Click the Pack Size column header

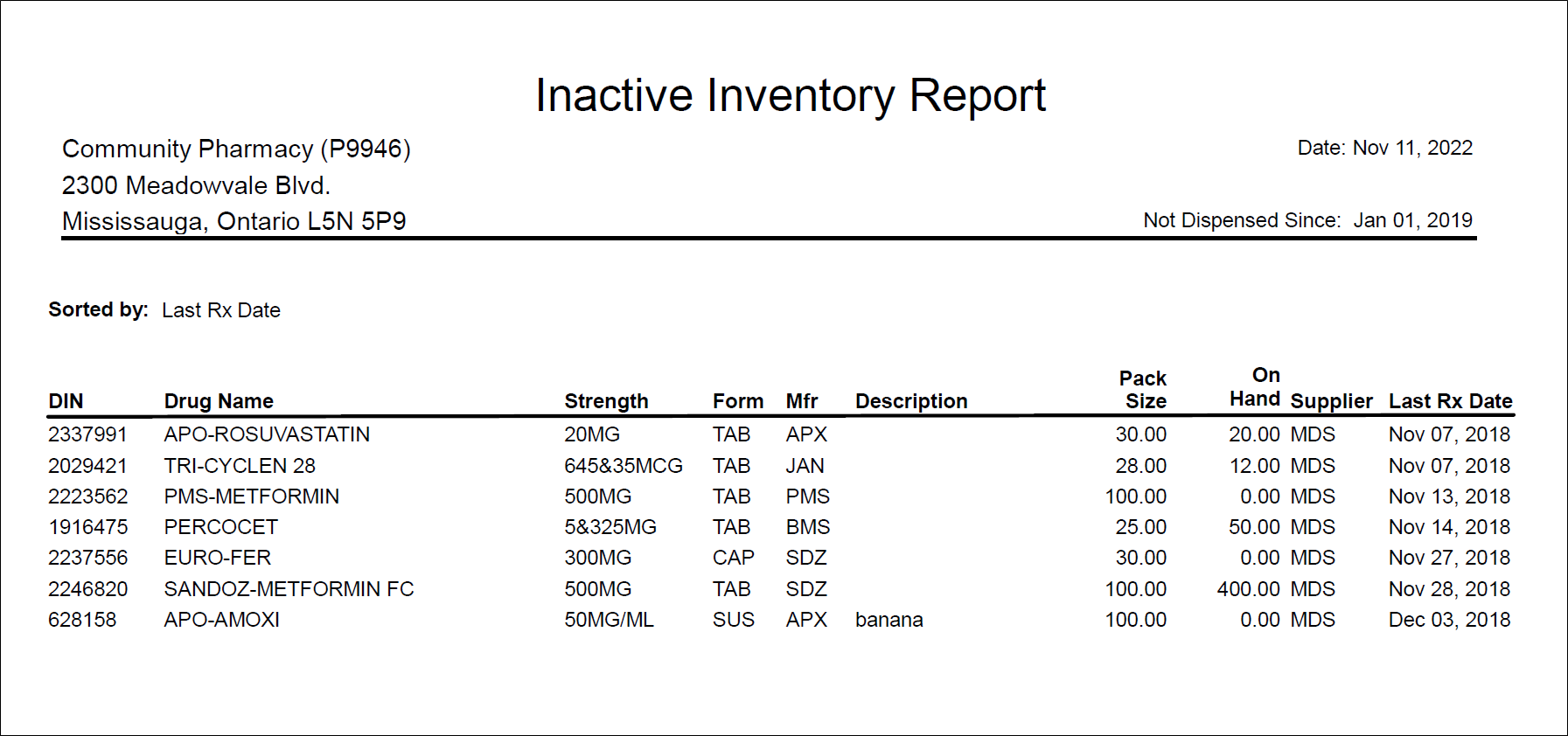pyautogui.click(x=1144, y=390)
